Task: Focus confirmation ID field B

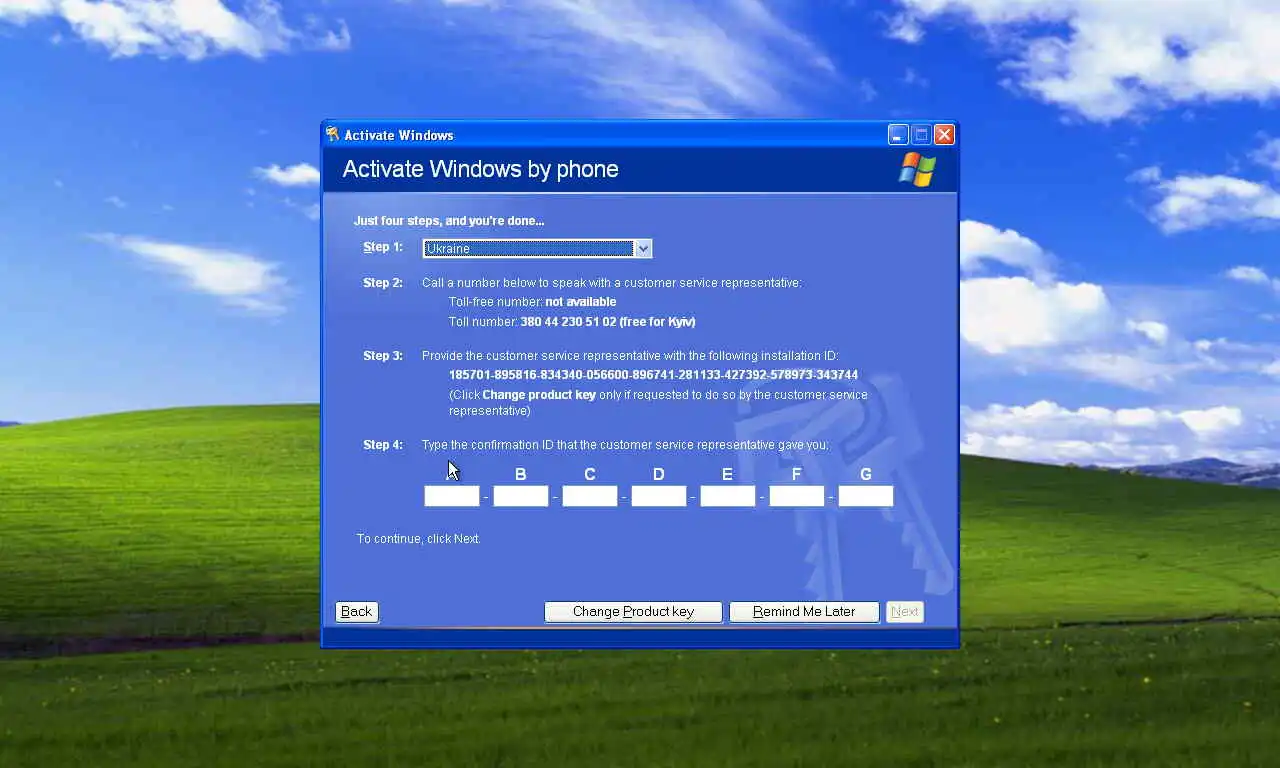Action: pyautogui.click(x=521, y=496)
